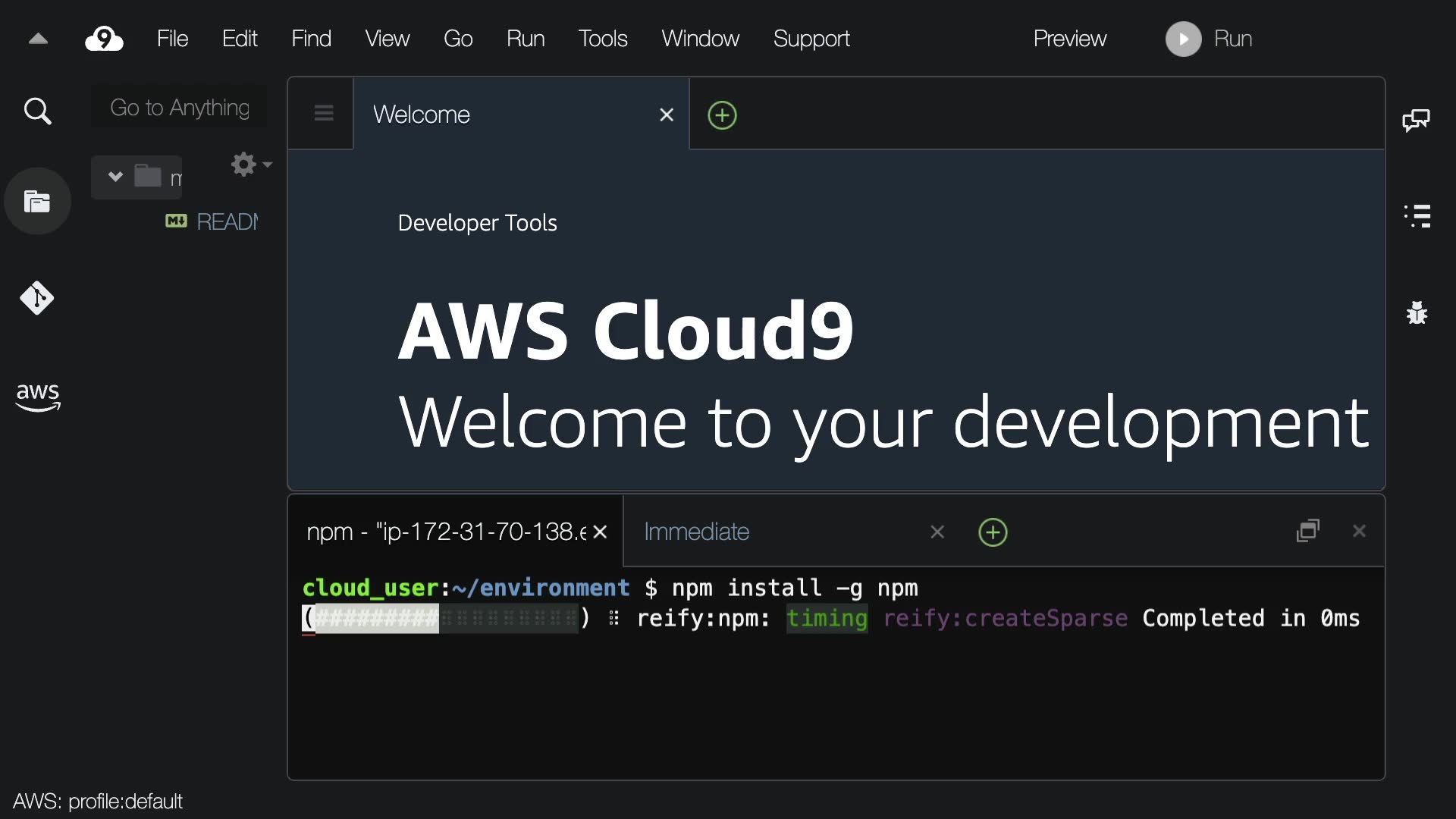Click the Preview button
The height and width of the screenshot is (819, 1456).
click(x=1069, y=39)
